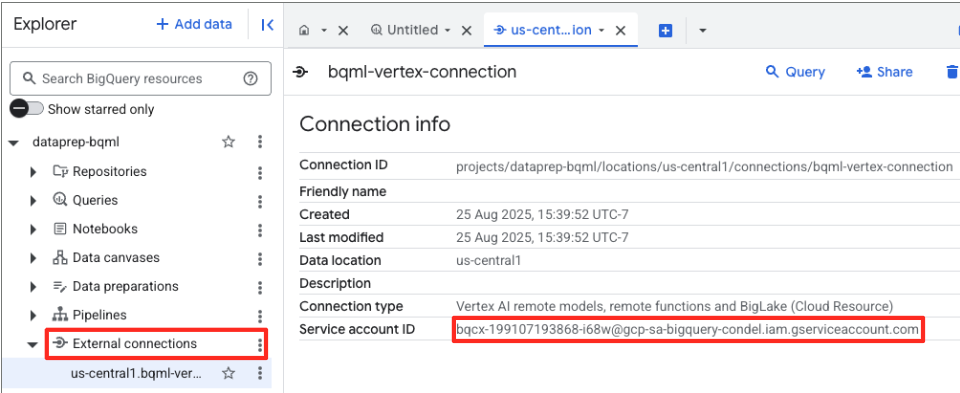The width and height of the screenshot is (960, 393).
Task: Open more actions for dataprep-bqml project
Action: (x=260, y=142)
